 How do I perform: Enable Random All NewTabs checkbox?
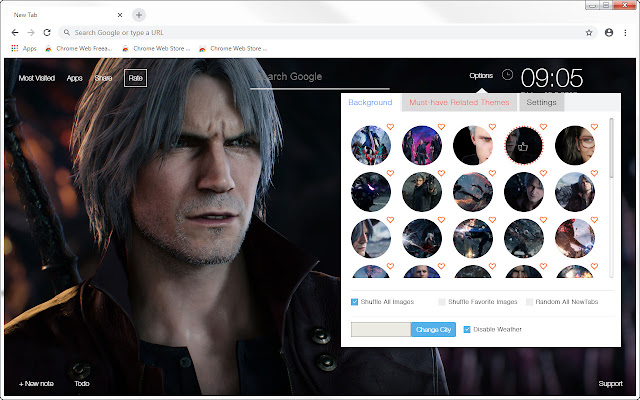(529, 302)
